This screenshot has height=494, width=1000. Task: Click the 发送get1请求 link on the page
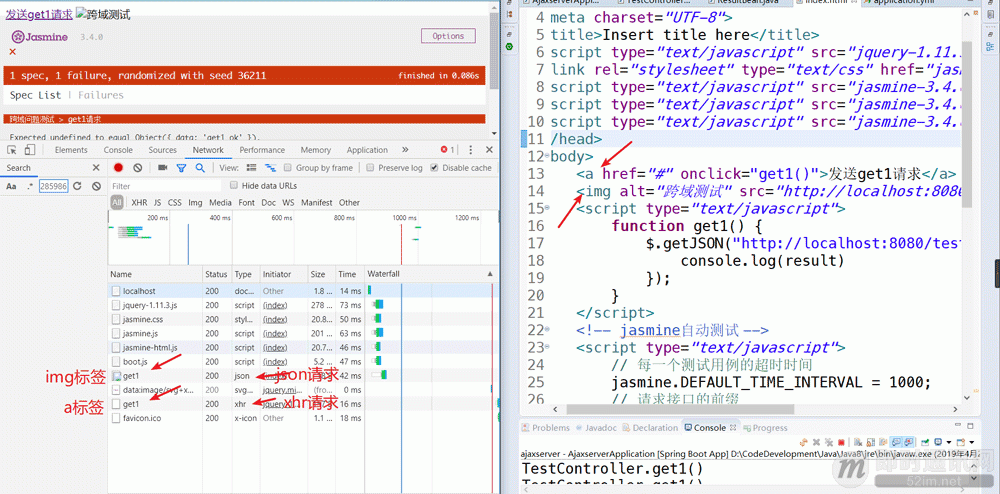tap(39, 13)
